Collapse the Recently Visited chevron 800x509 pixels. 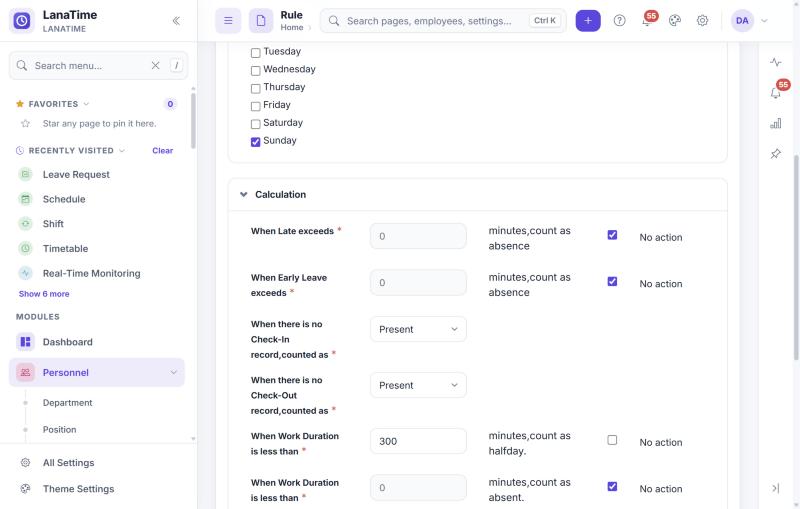pos(122,150)
